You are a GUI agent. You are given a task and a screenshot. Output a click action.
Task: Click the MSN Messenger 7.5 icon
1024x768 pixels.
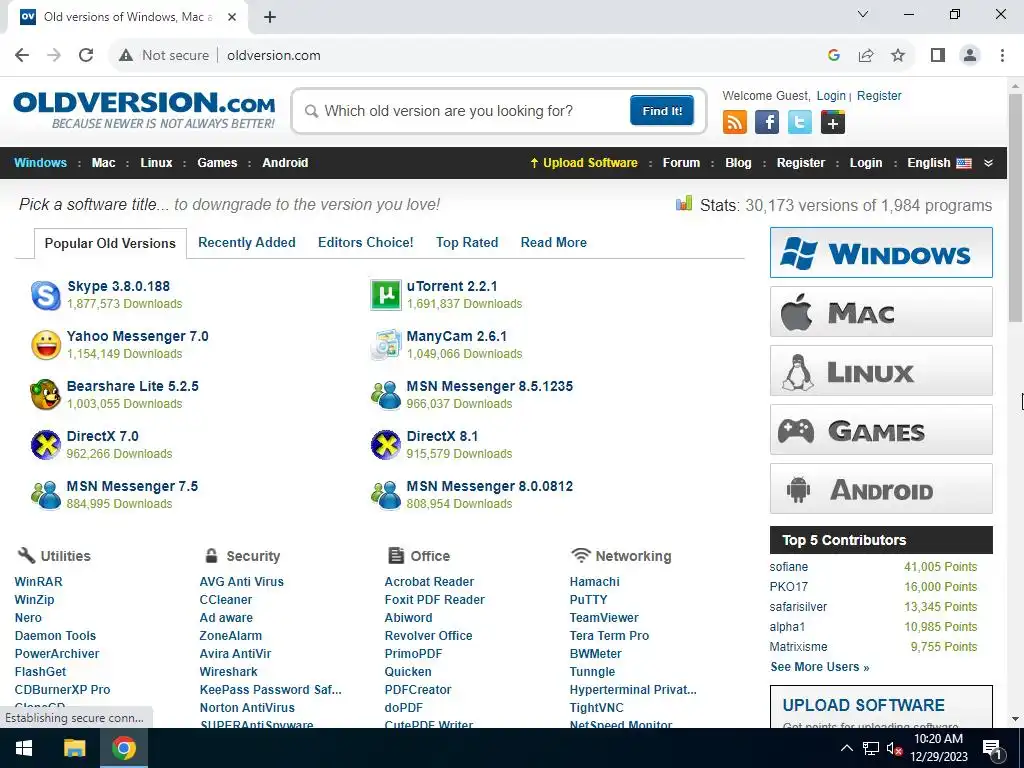(x=46, y=495)
